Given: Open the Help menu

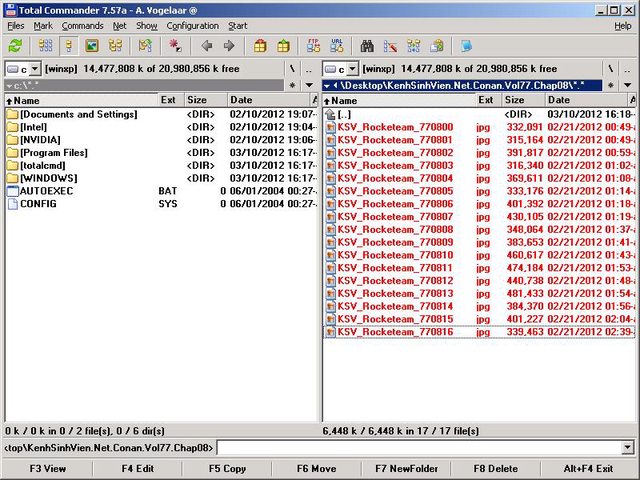Looking at the screenshot, I should tap(623, 26).
